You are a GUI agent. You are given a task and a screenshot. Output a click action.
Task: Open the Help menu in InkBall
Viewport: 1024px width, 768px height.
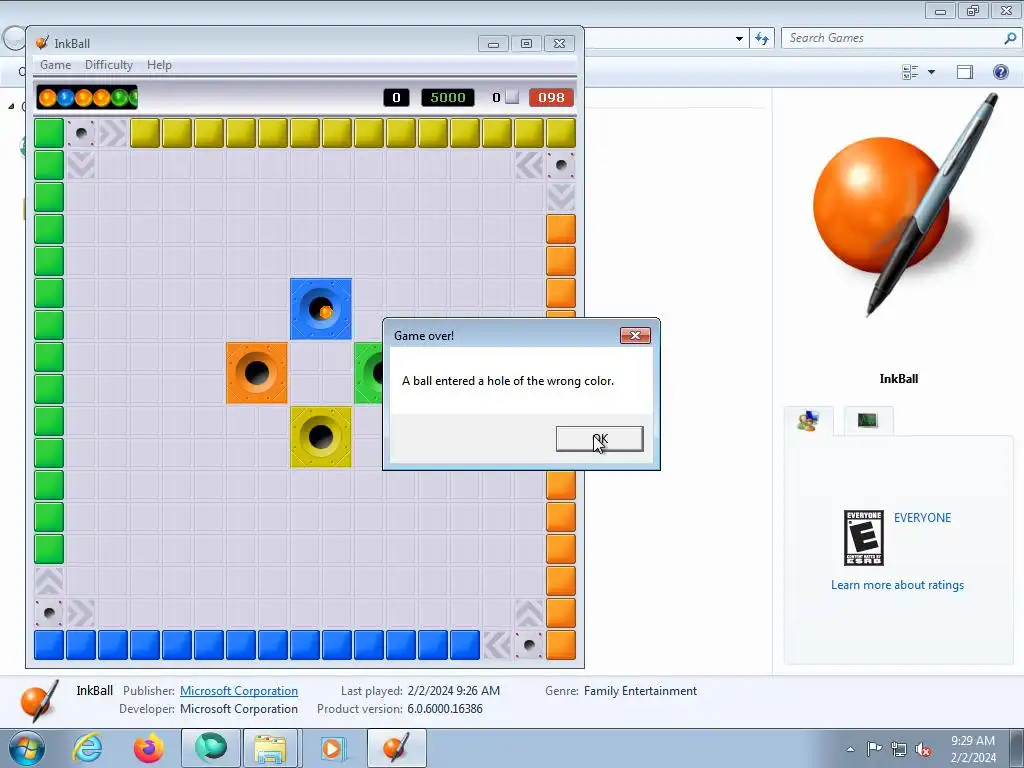(x=159, y=65)
